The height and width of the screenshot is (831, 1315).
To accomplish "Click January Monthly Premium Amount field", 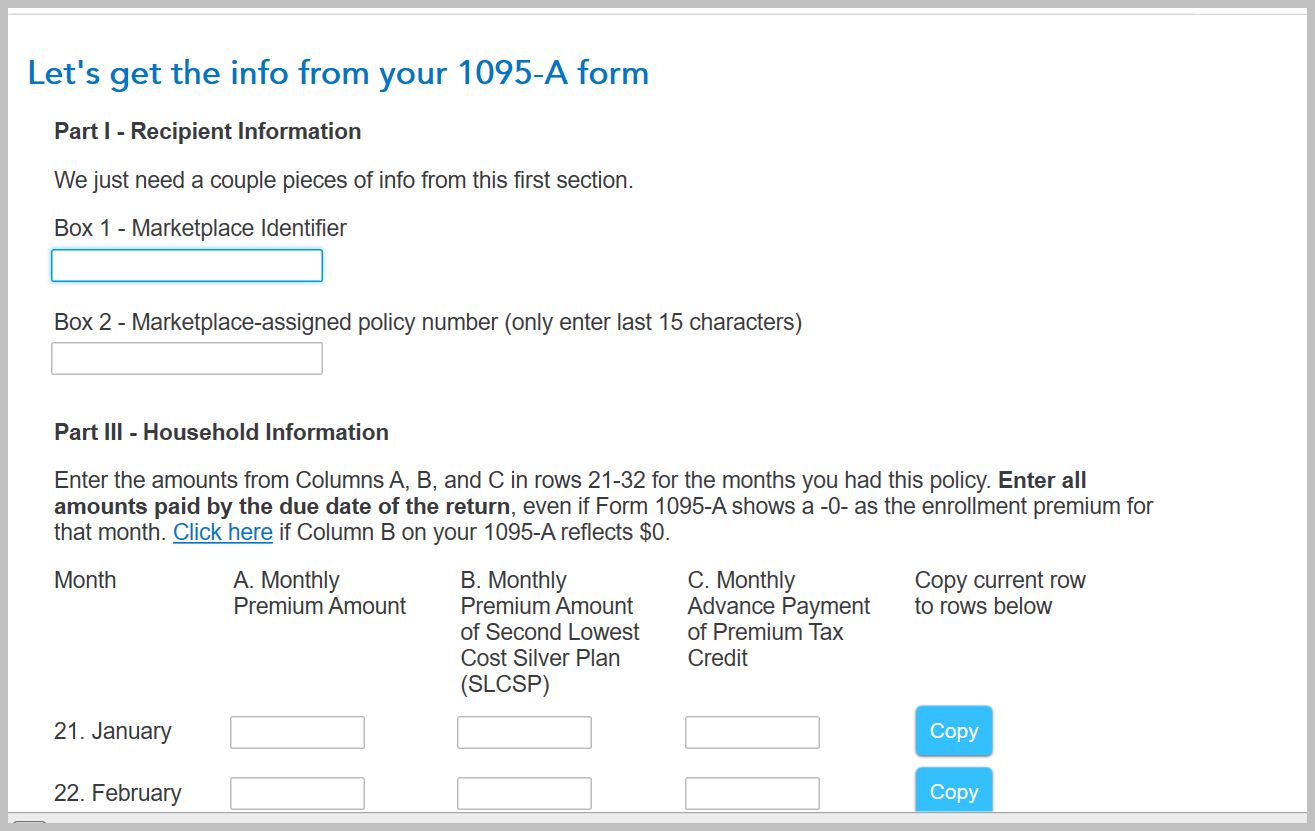I will point(297,732).
